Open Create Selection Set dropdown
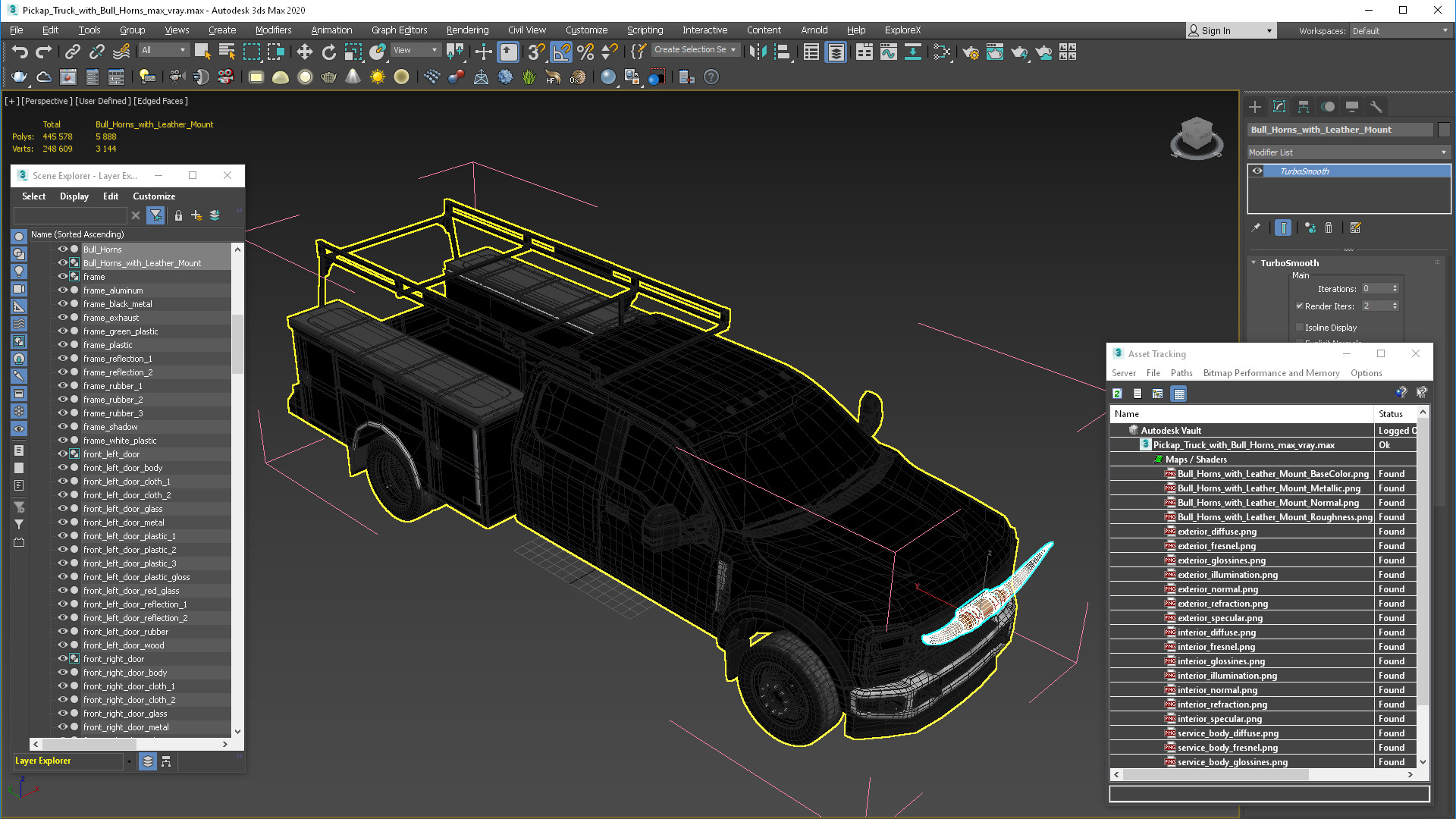1456x819 pixels. [695, 50]
